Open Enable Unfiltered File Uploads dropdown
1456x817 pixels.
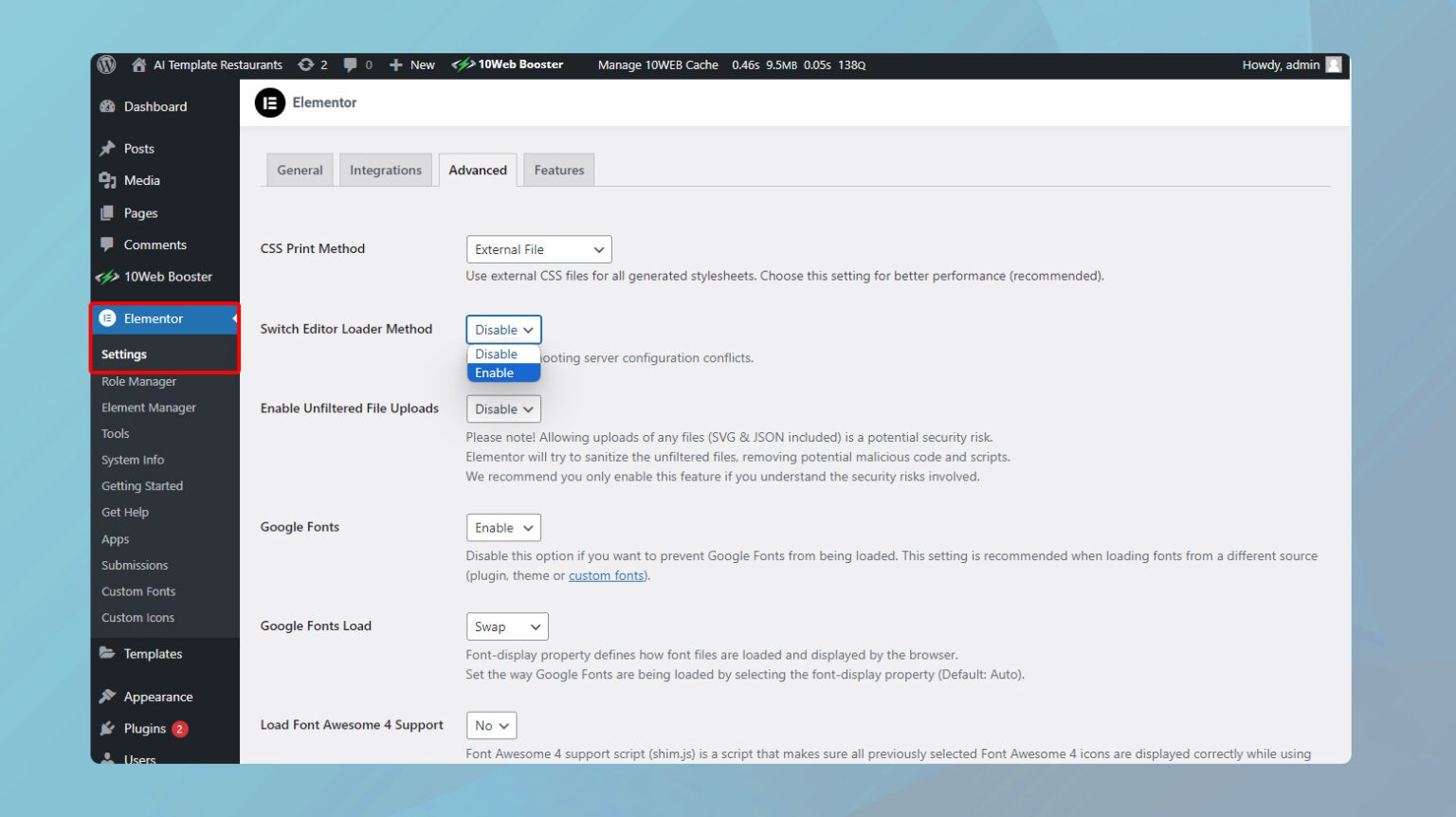503,409
